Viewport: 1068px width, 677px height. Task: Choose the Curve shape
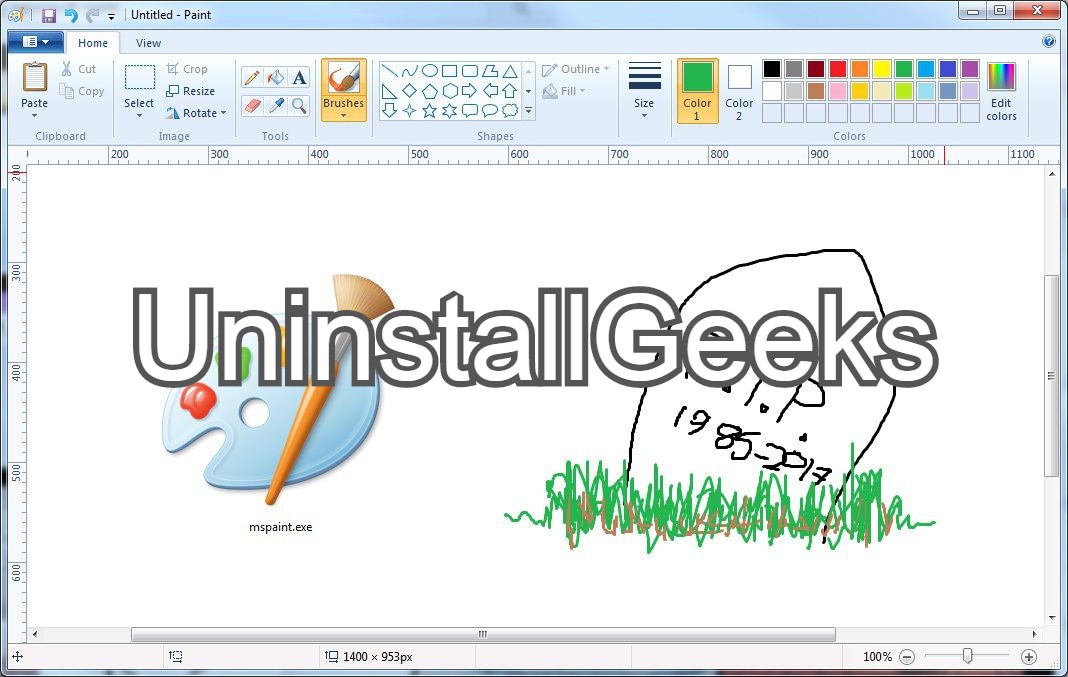coord(409,70)
